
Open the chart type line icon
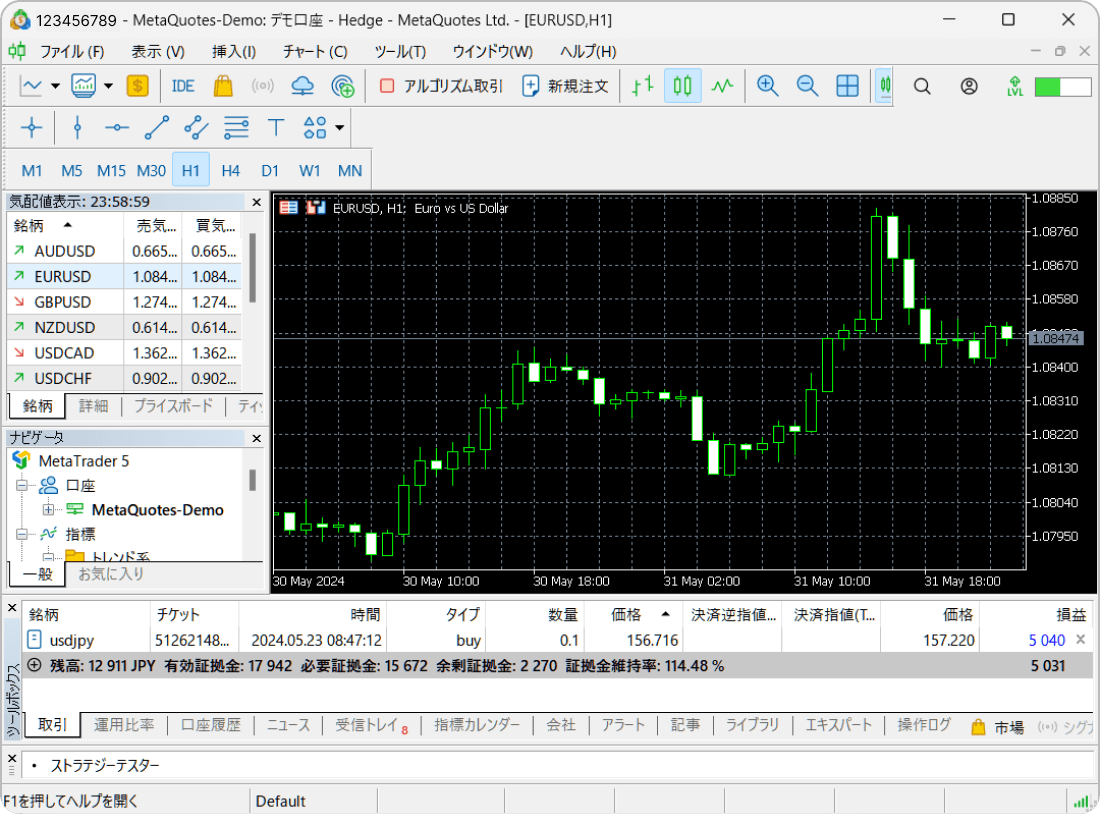click(31, 86)
